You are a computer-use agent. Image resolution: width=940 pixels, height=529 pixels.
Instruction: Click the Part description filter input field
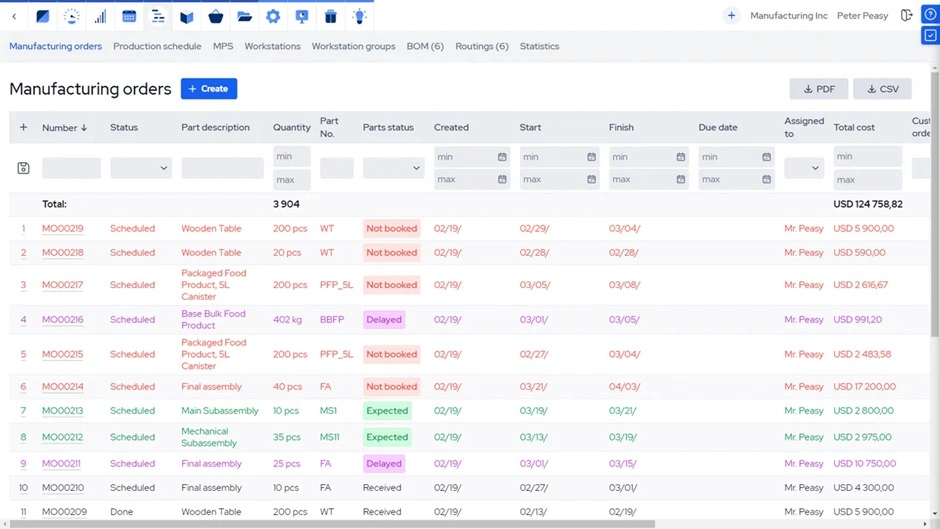[222, 168]
